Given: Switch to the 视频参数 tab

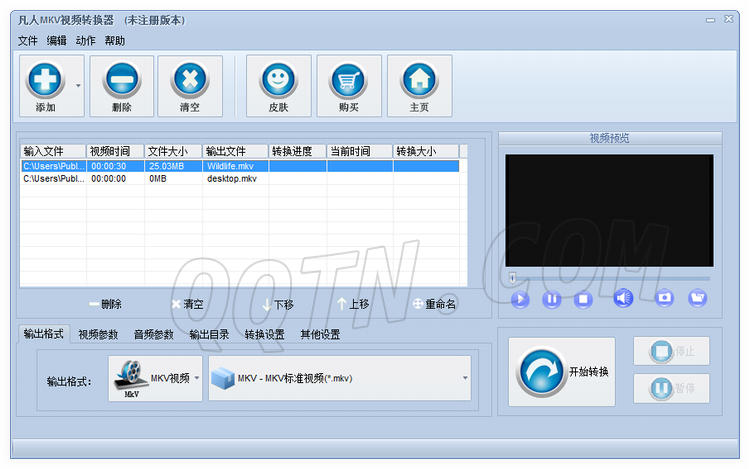Looking at the screenshot, I should pos(98,334).
